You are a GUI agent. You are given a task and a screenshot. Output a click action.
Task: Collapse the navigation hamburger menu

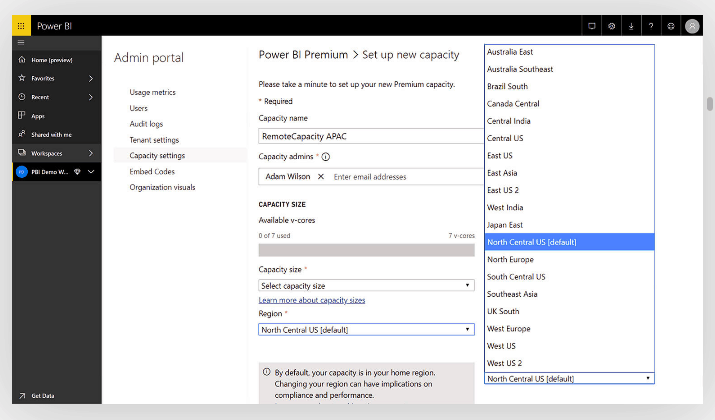[x=21, y=42]
